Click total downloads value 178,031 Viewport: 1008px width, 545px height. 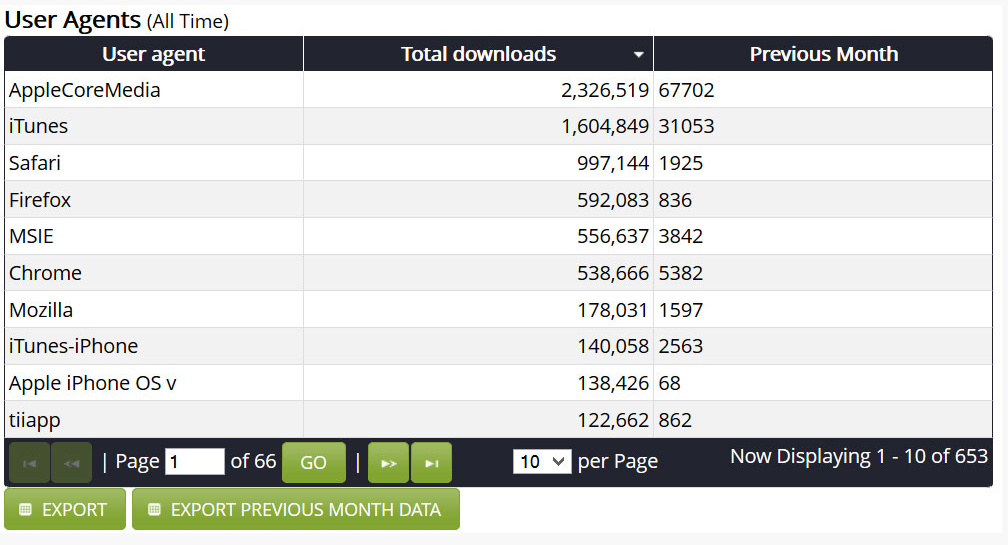(x=613, y=310)
